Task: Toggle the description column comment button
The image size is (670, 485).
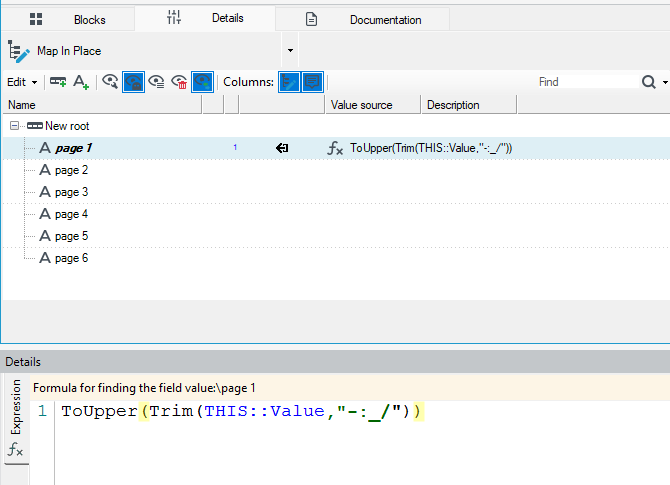Action: [312, 82]
